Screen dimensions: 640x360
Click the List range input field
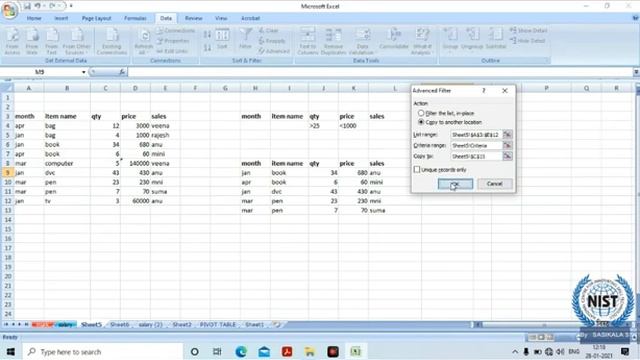[x=476, y=135]
